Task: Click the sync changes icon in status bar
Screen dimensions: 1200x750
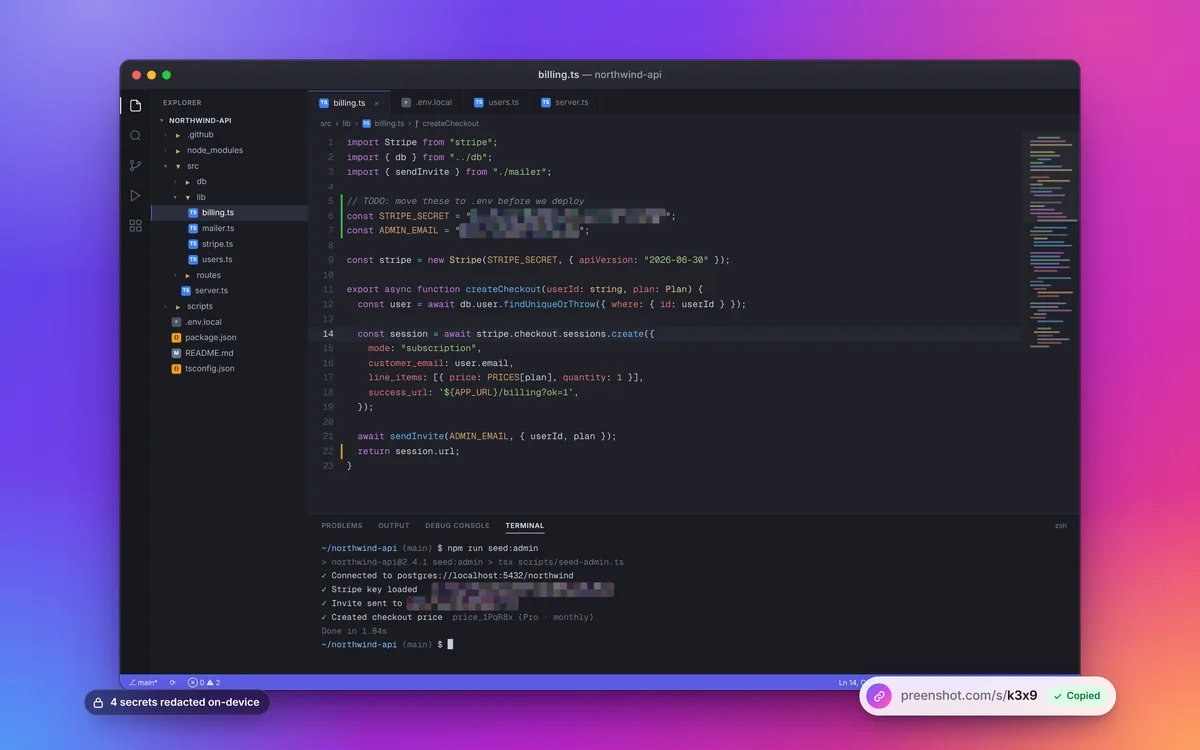Action: 173,682
